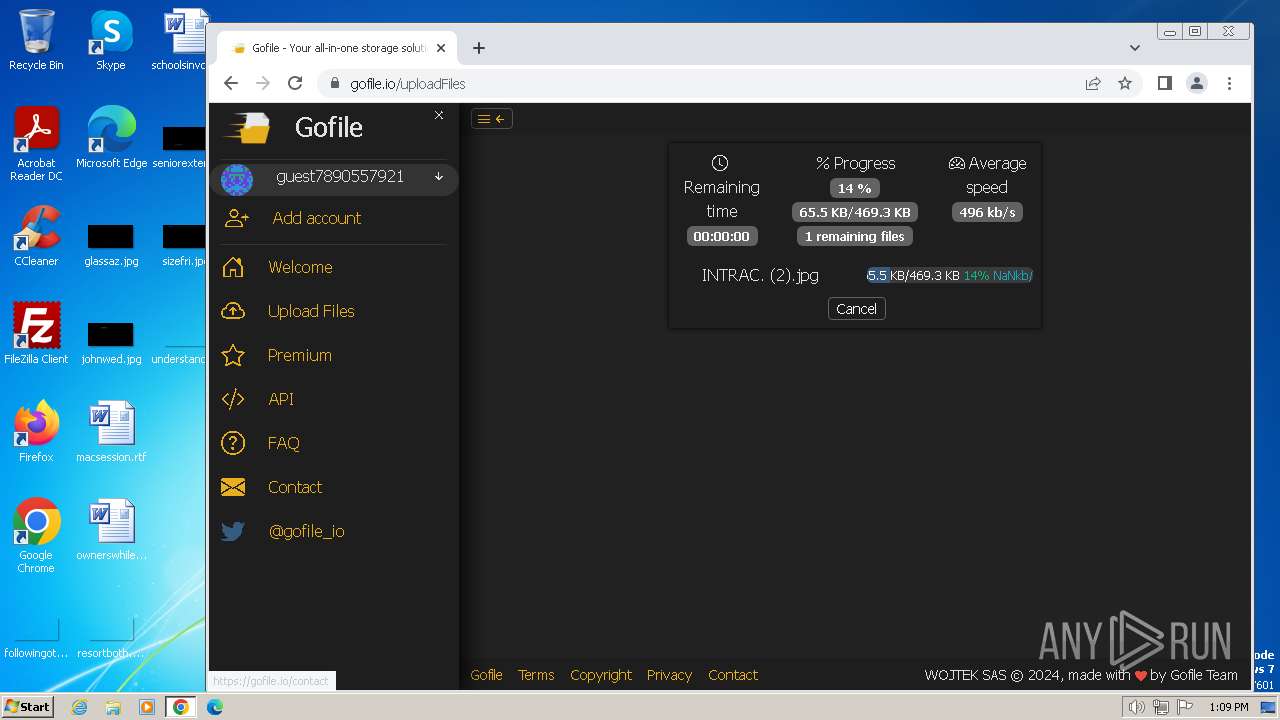
Task: Click the Windows Start button
Action: pyautogui.click(x=28, y=707)
